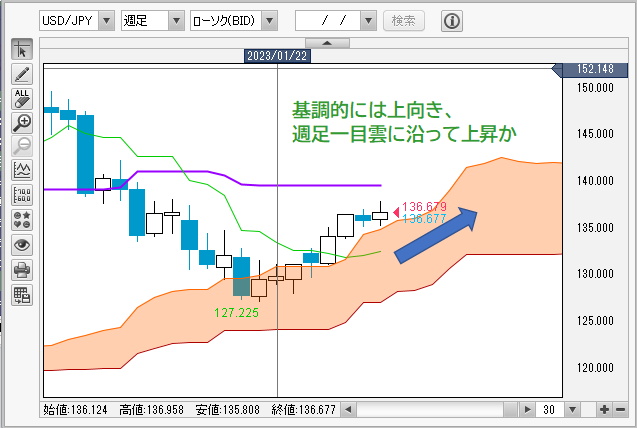637x428 pixels.
Task: Click the 終値:136.677 close value
Action: pyautogui.click(x=304, y=410)
